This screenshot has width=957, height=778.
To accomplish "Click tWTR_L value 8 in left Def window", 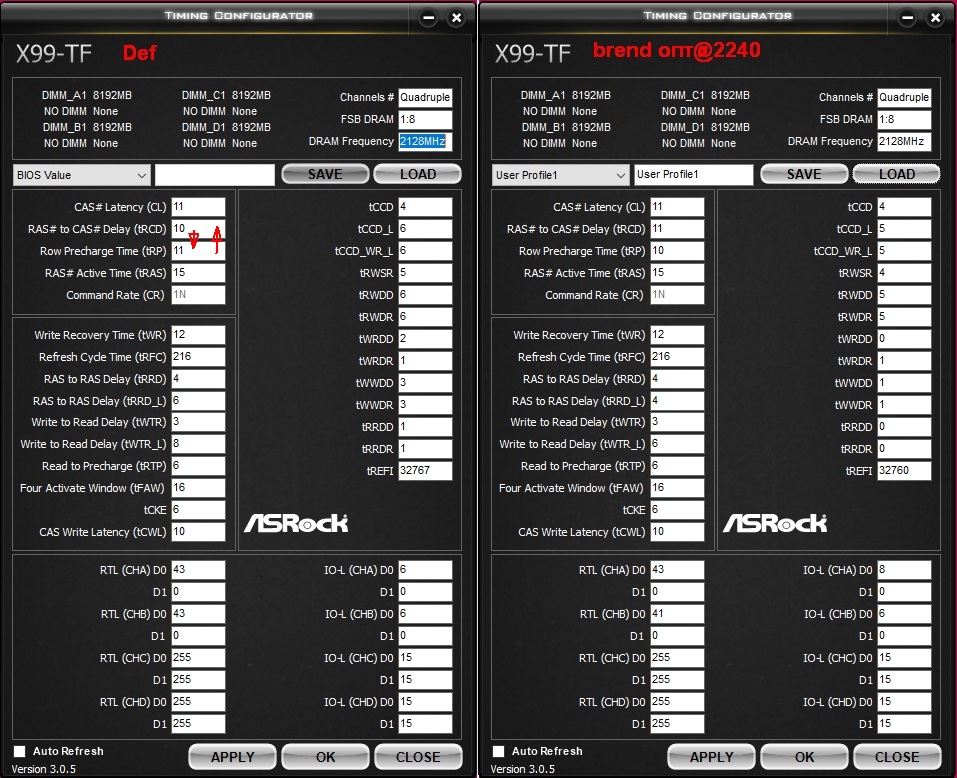I will click(198, 444).
